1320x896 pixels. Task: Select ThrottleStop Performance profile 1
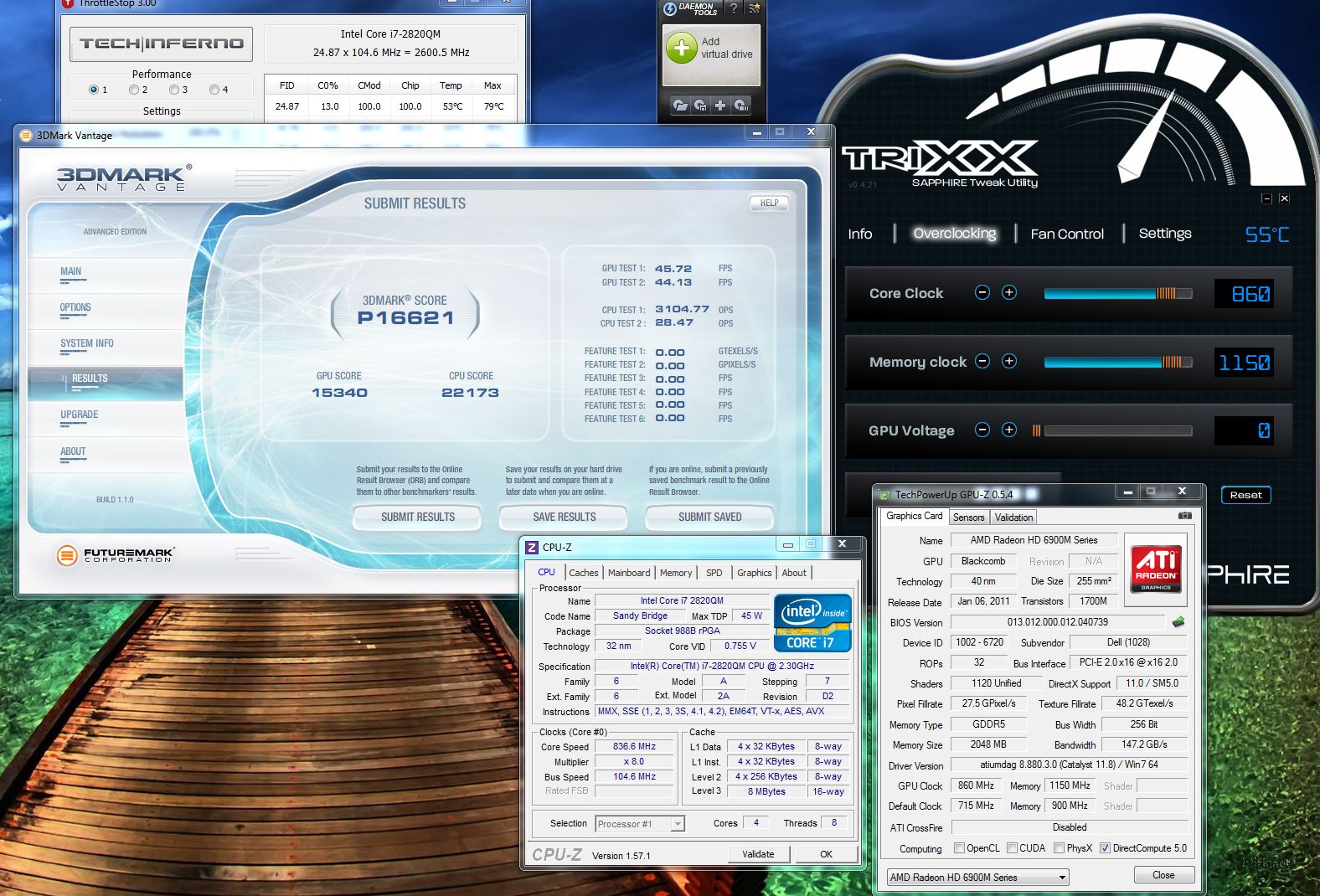coord(93,90)
